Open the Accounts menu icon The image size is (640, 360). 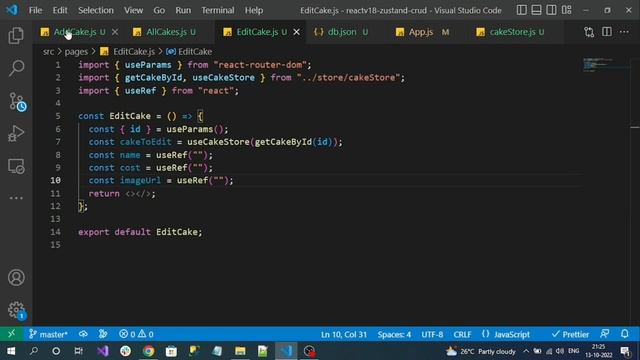click(x=16, y=278)
